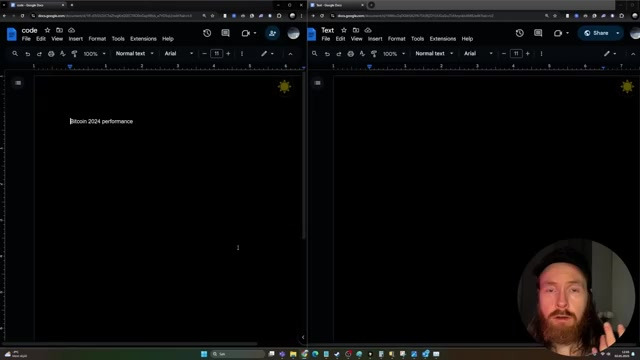Print the Text document
This screenshot has height=360, width=640.
351,53
